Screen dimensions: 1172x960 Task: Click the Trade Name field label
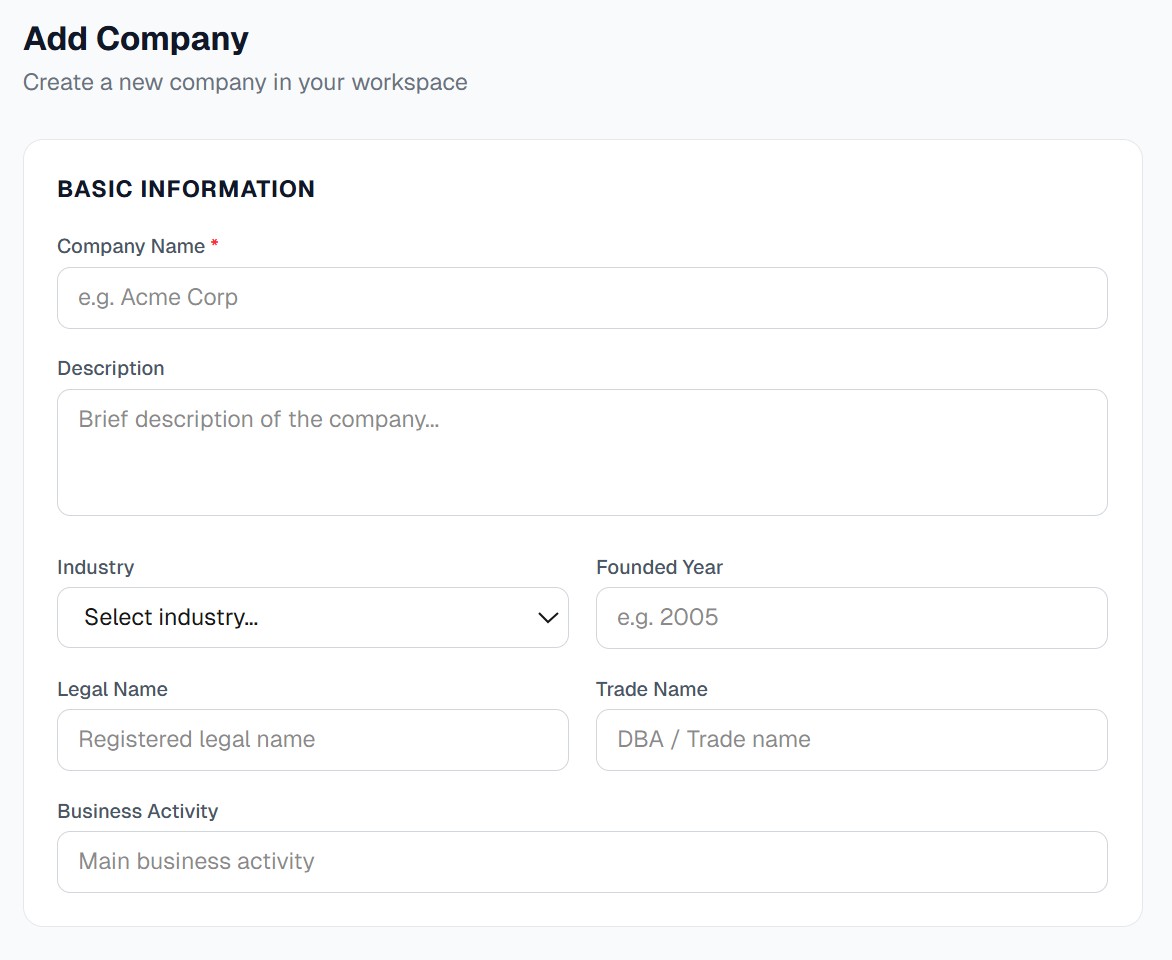651,689
